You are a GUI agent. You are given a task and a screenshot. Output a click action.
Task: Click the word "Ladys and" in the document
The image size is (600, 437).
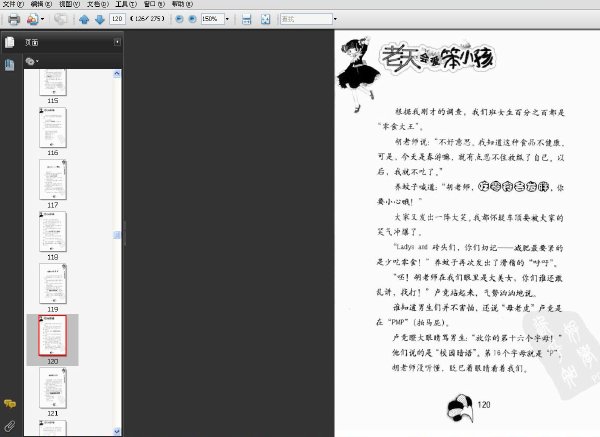[412, 247]
